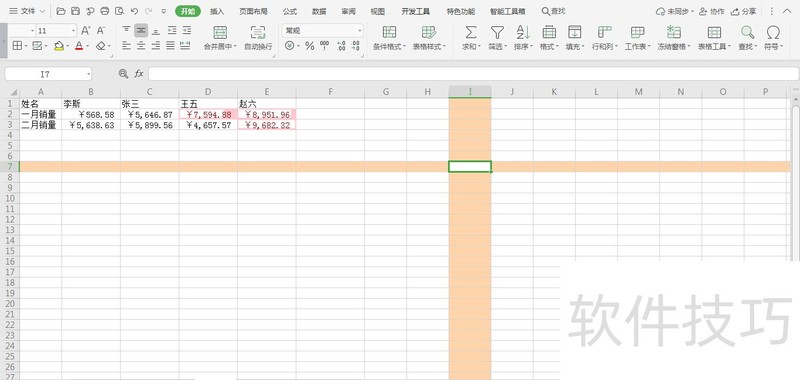Click inside the formula bar input
Viewport: 800px width, 380px height.
[473, 74]
